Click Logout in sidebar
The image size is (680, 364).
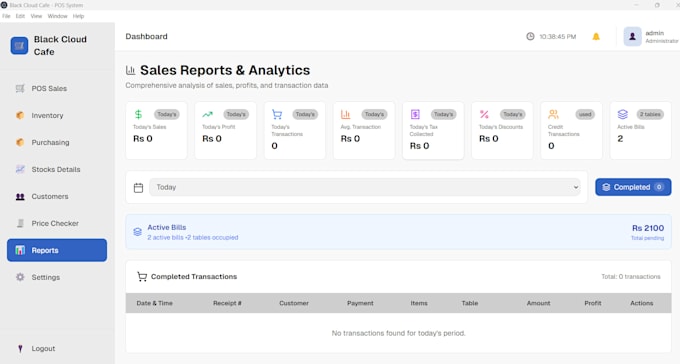(57, 348)
